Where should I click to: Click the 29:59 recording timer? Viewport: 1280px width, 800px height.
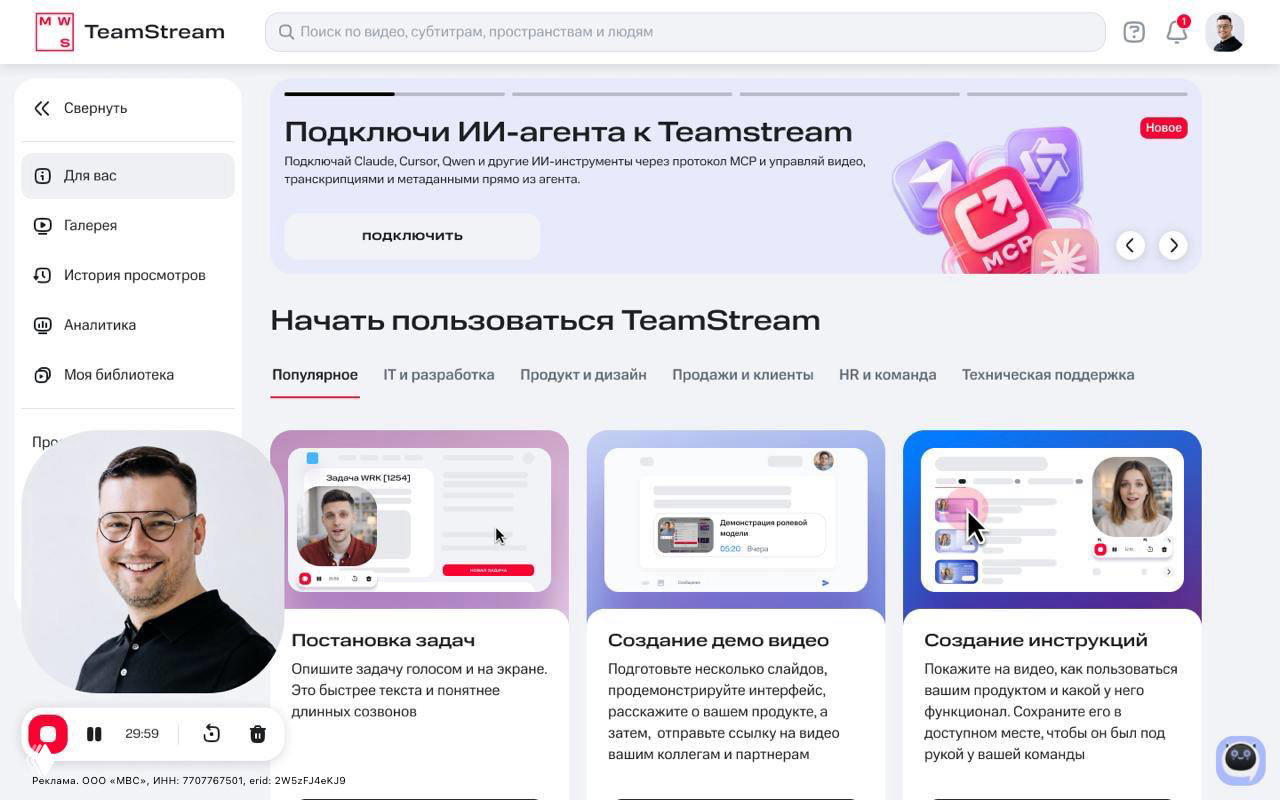click(142, 734)
